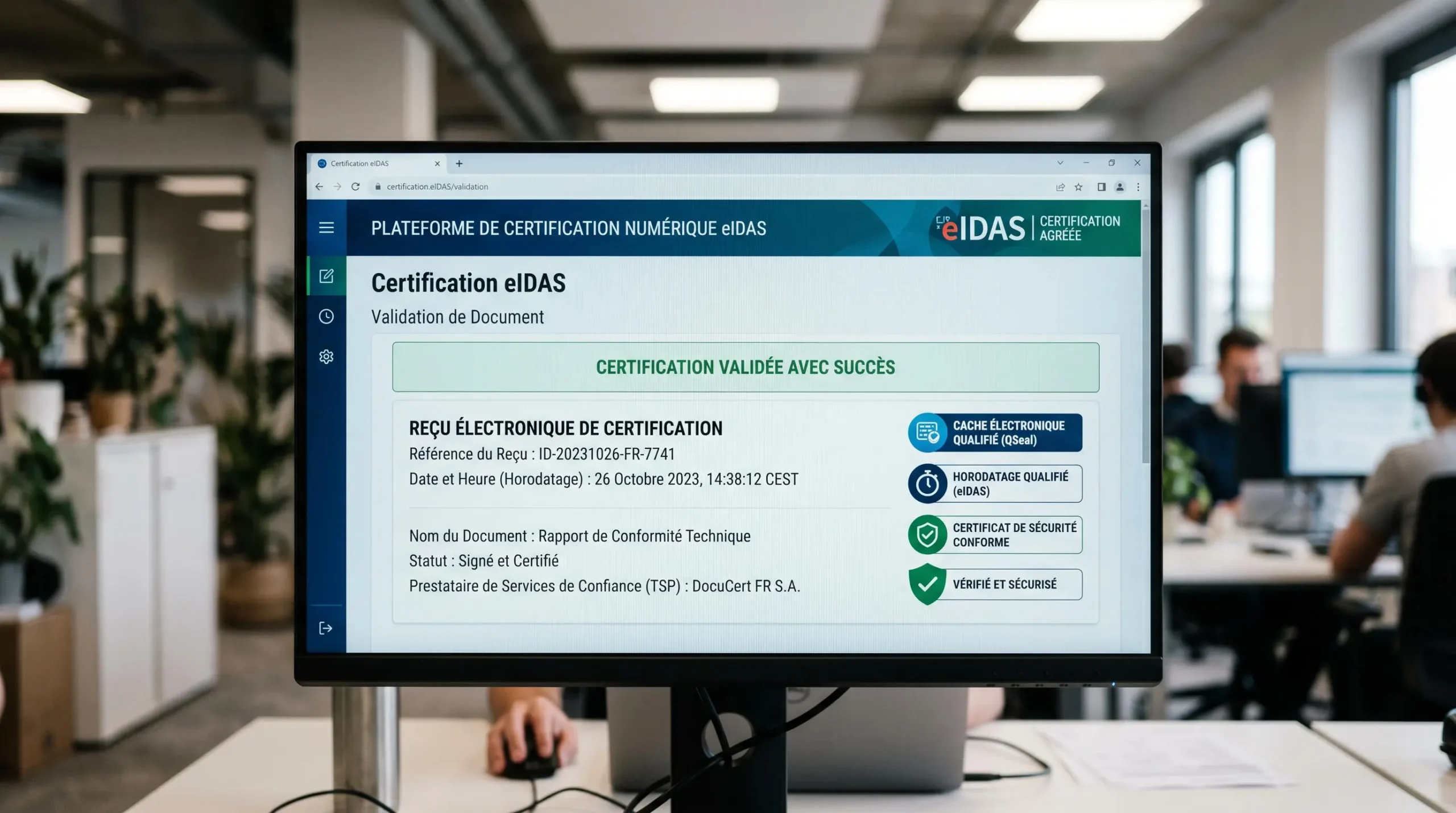
Task: Click the eIDAS Certification Agréée logo
Action: pos(1028,228)
